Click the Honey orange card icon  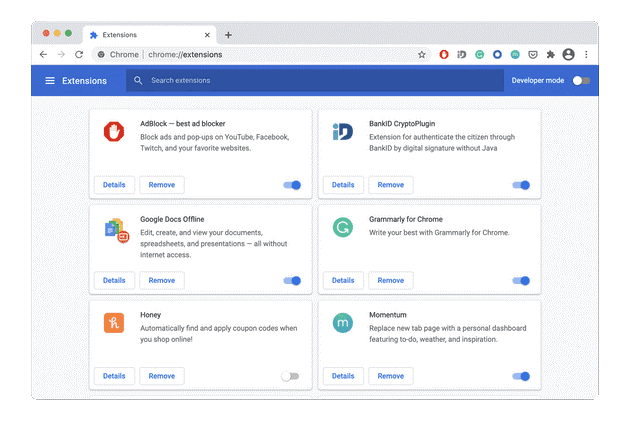pyautogui.click(x=114, y=323)
